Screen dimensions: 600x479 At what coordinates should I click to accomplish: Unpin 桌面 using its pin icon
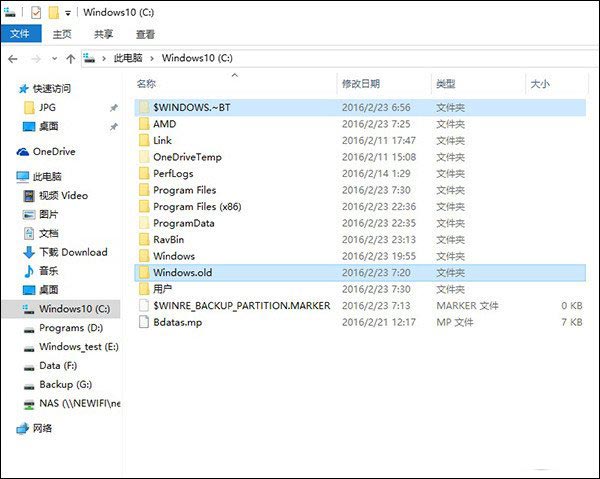[x=114, y=127]
